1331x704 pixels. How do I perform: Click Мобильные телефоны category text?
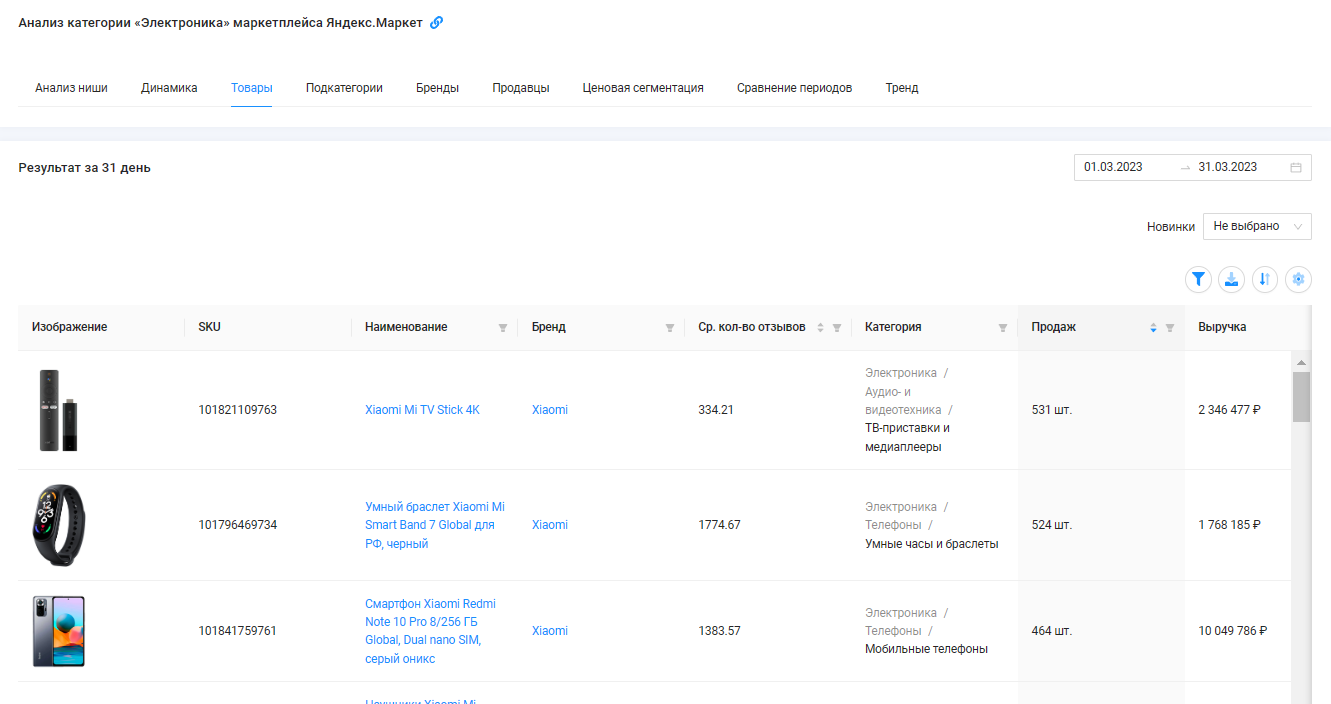[926, 649]
